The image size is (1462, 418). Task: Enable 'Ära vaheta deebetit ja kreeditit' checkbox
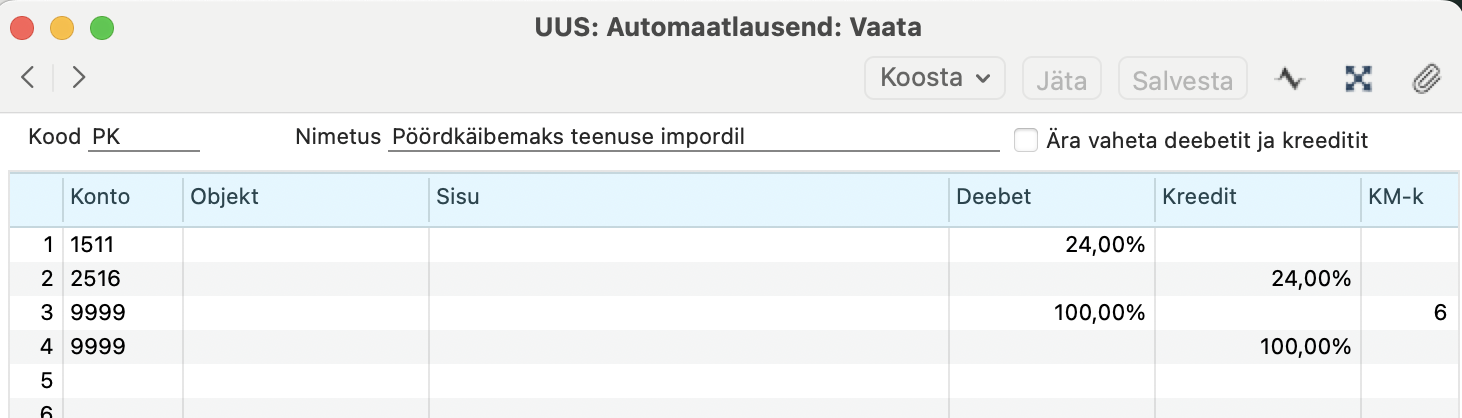pyautogui.click(x=1025, y=140)
